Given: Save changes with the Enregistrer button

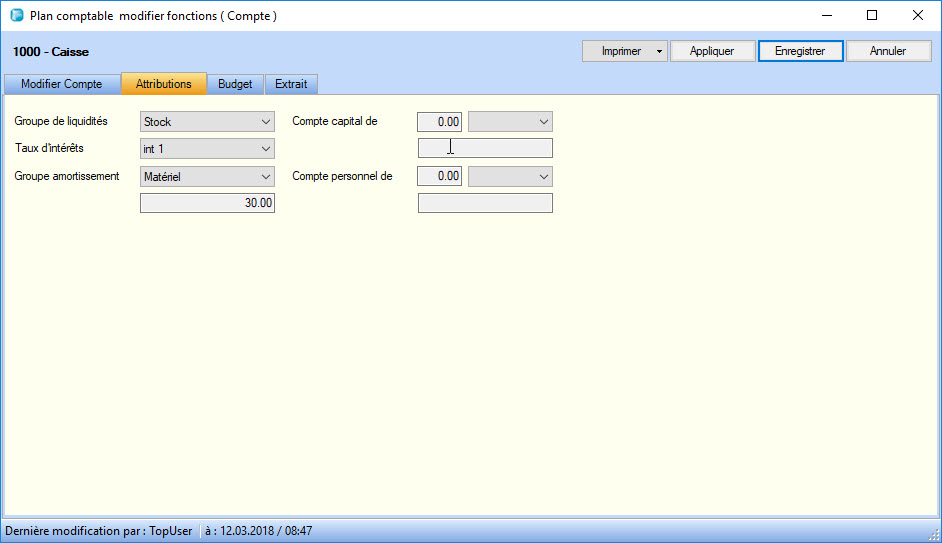Looking at the screenshot, I should coord(800,51).
